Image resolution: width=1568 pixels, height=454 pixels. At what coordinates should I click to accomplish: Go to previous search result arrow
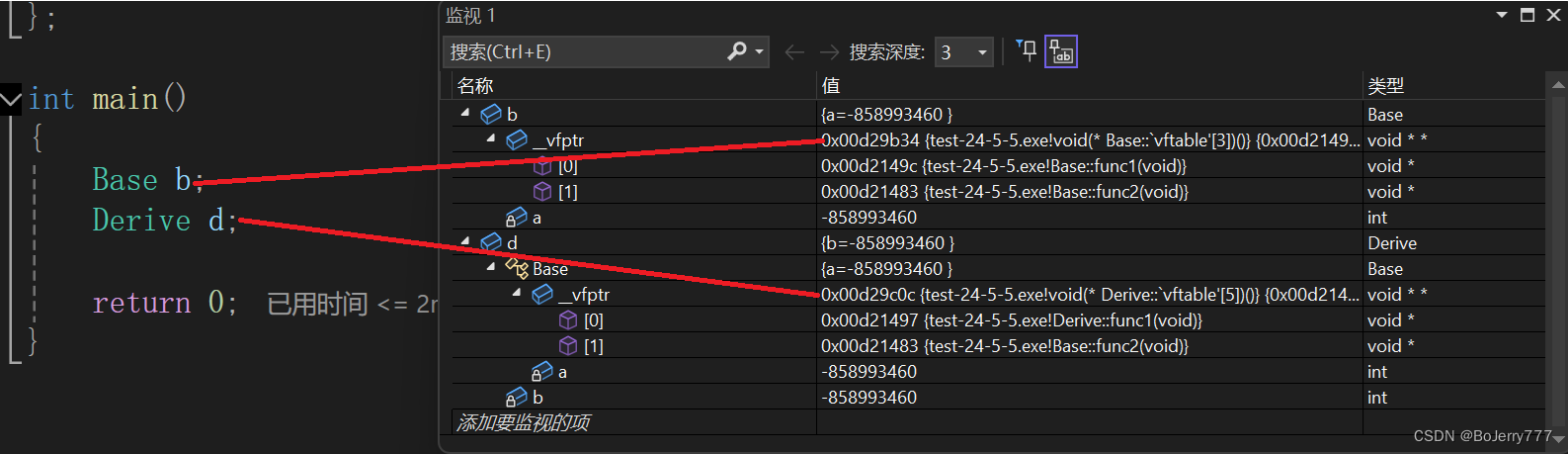pos(794,52)
